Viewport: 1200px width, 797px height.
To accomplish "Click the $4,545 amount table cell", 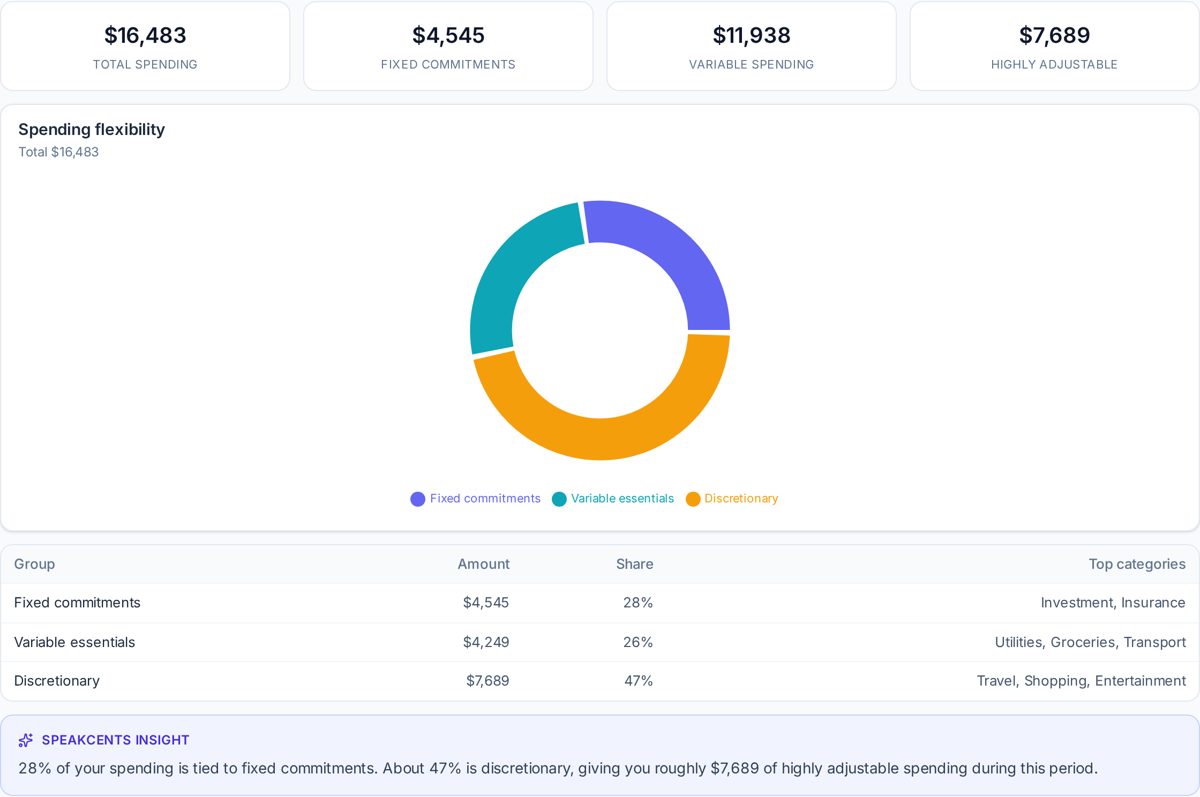I will pos(486,603).
